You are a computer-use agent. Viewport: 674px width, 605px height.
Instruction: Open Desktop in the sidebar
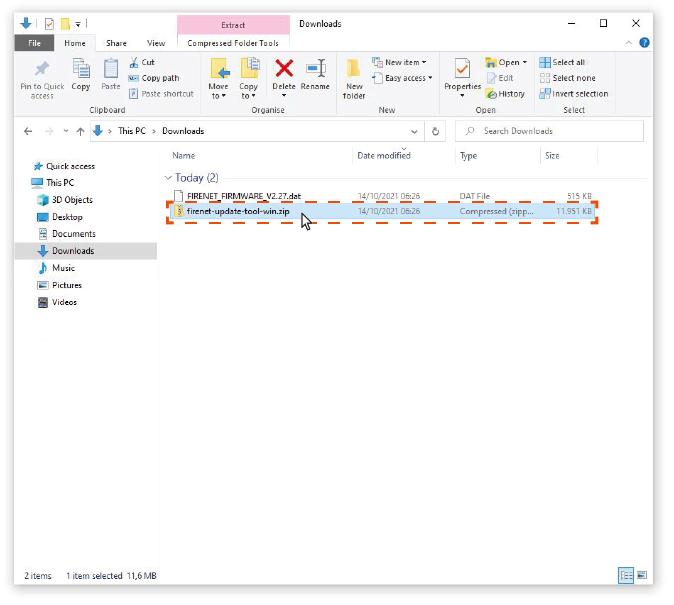67,217
